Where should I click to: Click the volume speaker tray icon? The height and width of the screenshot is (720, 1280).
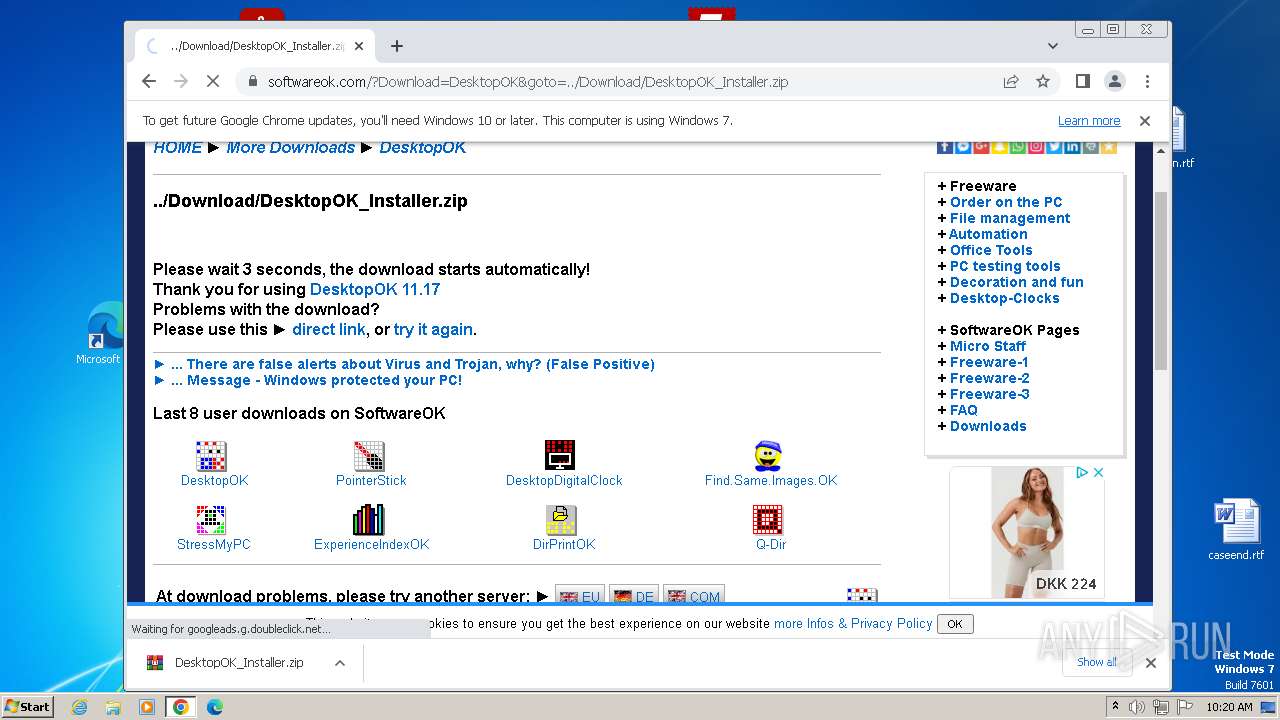[x=1138, y=707]
